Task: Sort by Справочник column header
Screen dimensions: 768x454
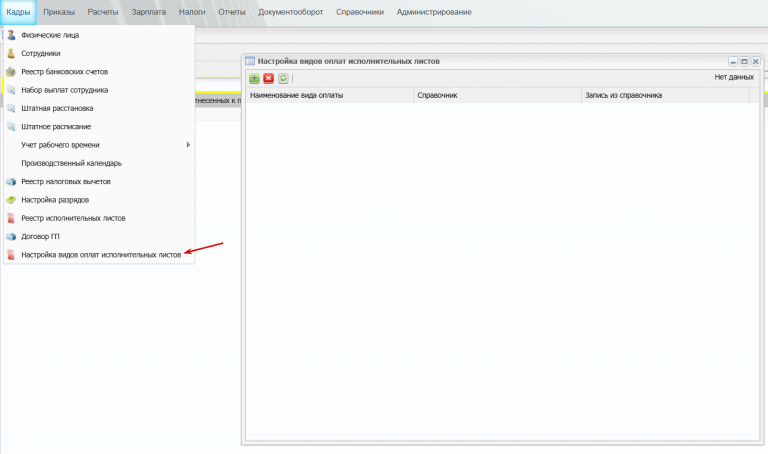Action: [498, 96]
